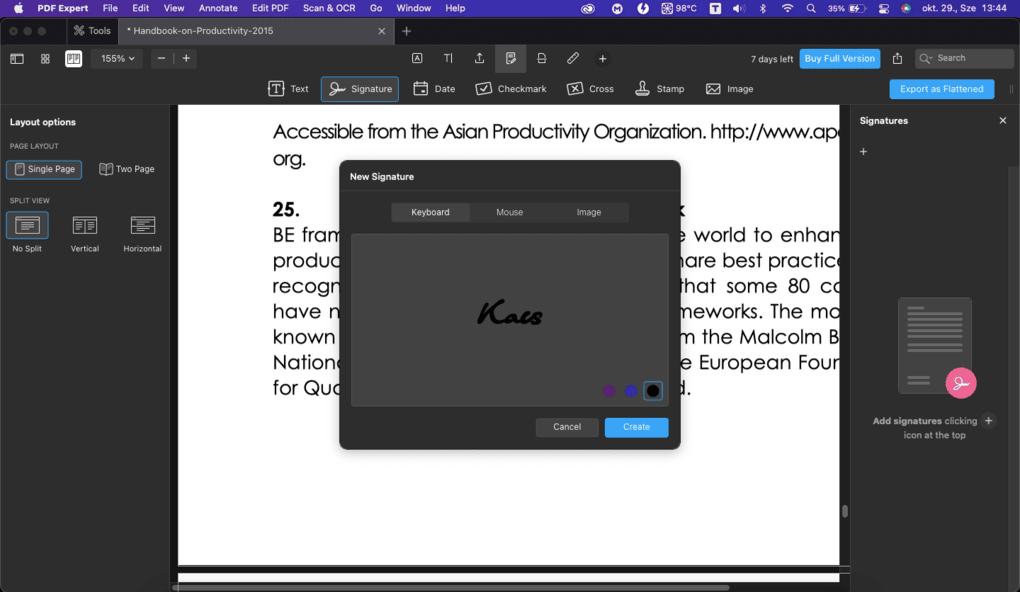Add a signature with the plus icon in Signatures panel

(862, 151)
